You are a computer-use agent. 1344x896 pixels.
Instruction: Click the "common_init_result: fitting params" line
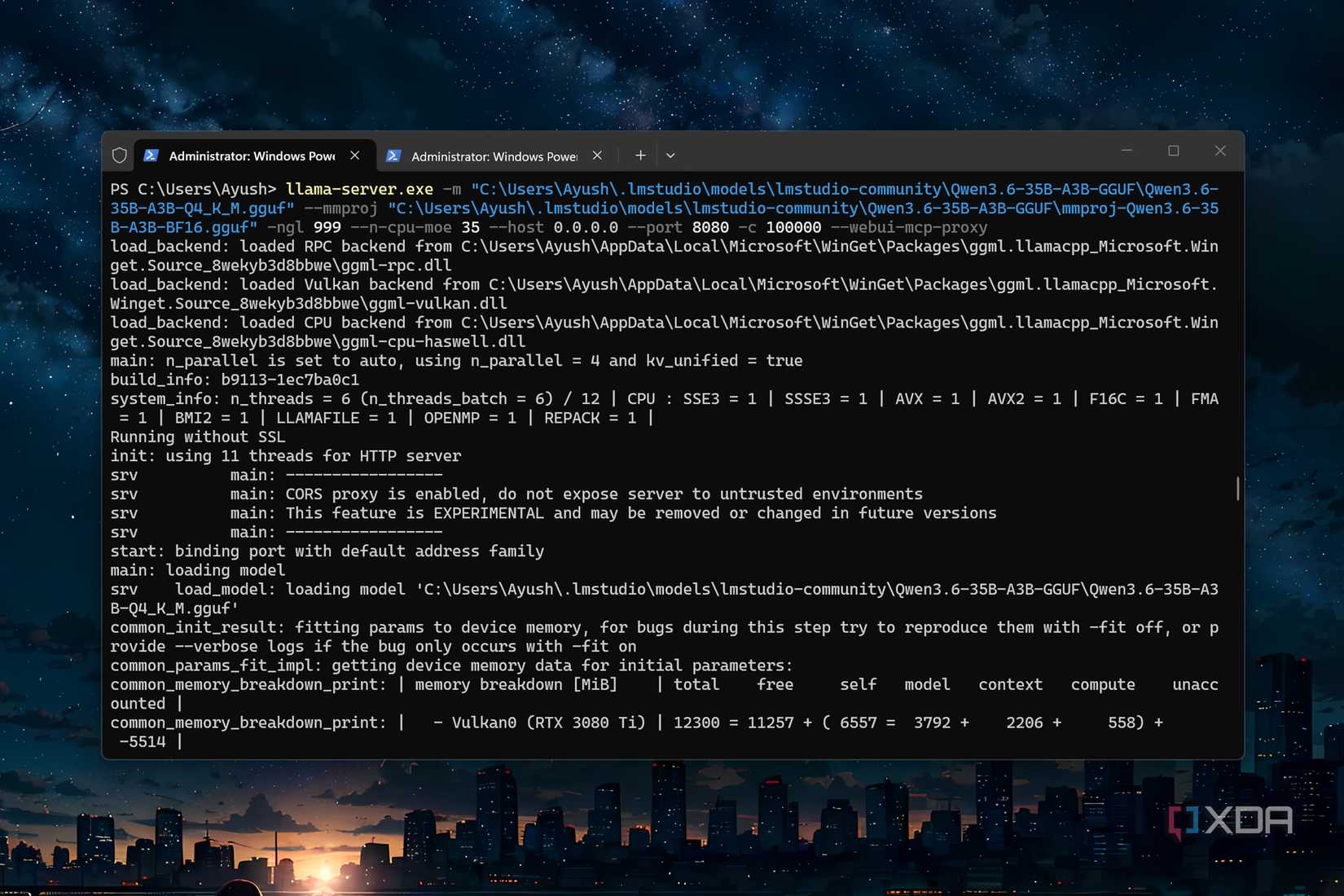[665, 637]
